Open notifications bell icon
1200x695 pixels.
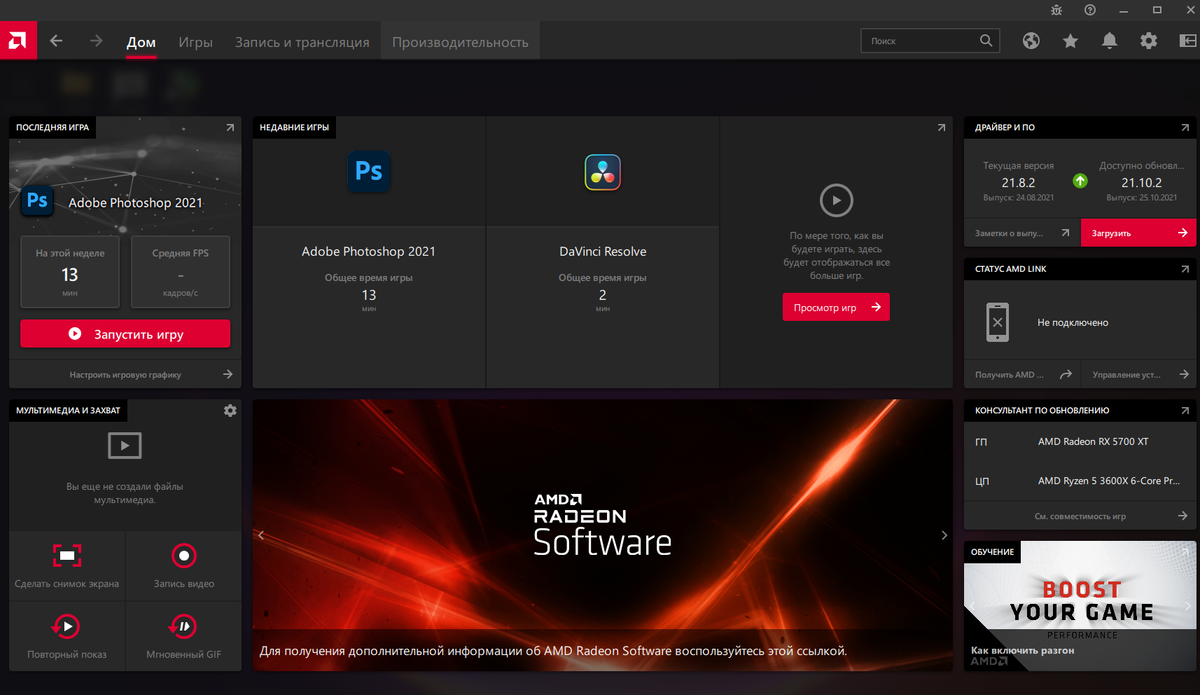coord(1109,41)
